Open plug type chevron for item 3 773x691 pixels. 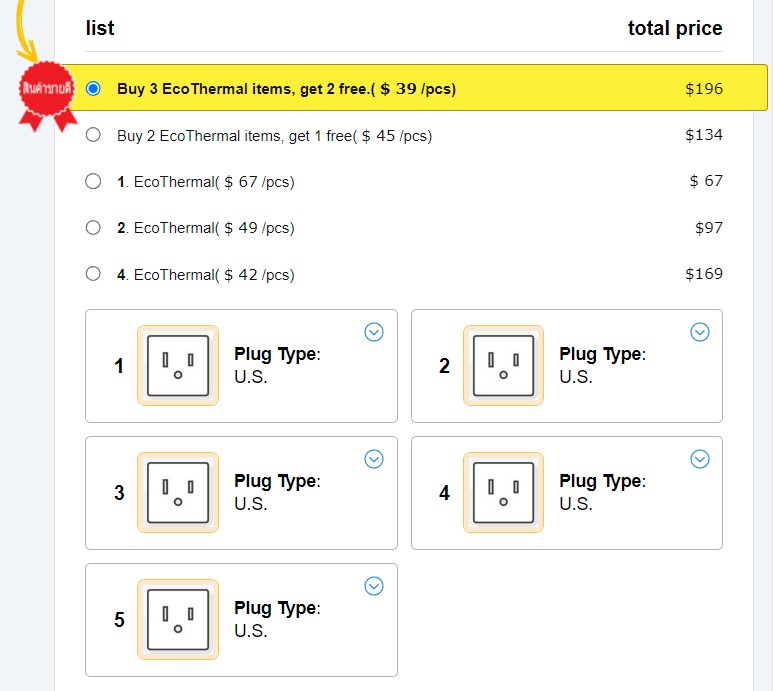coord(374,459)
